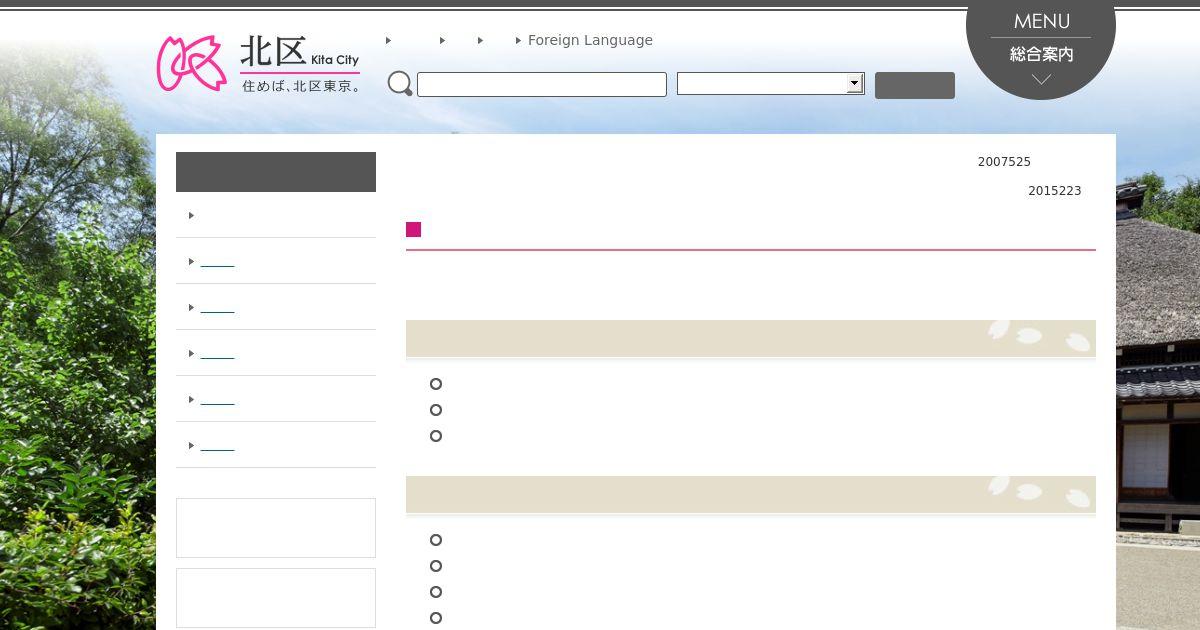Focus the site search text field
Screen dimensions: 1200x630
pos(541,85)
